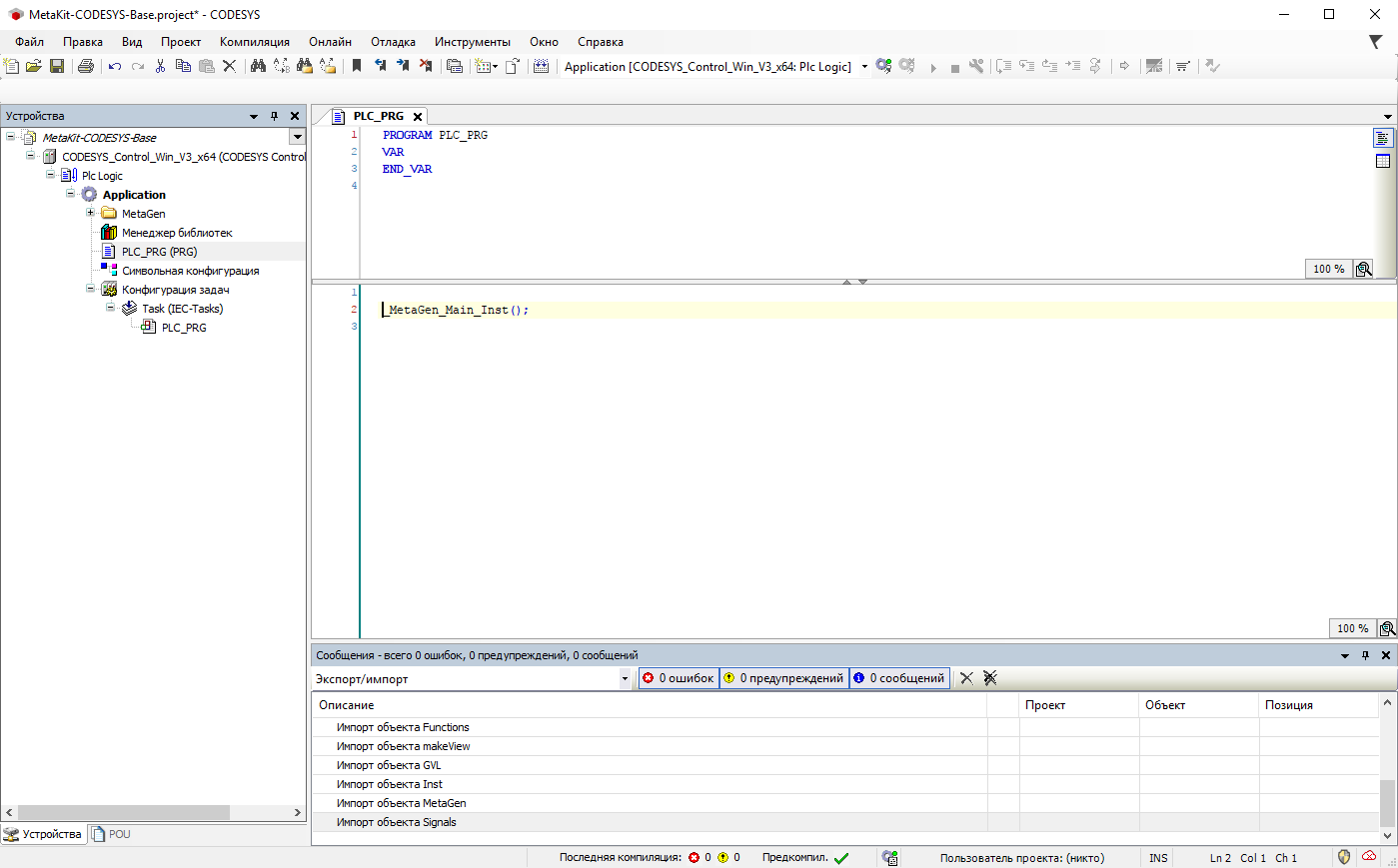Open the Компиляция menu
The width and height of the screenshot is (1398, 868).
pyautogui.click(x=255, y=42)
